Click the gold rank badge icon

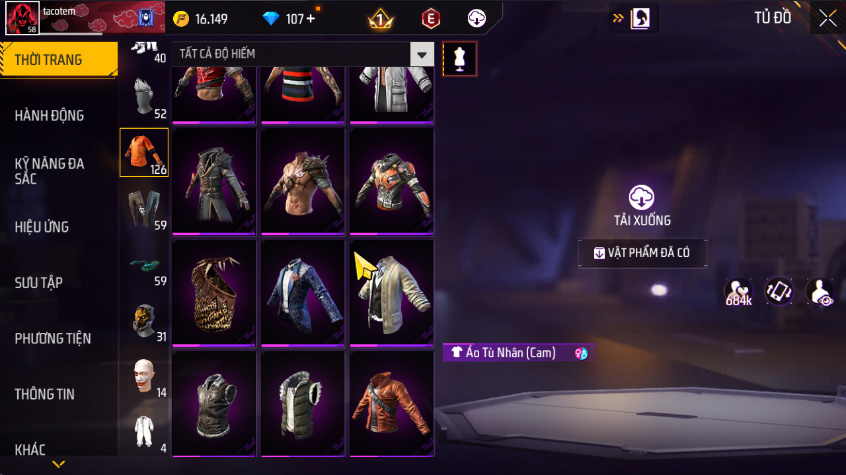pos(380,19)
